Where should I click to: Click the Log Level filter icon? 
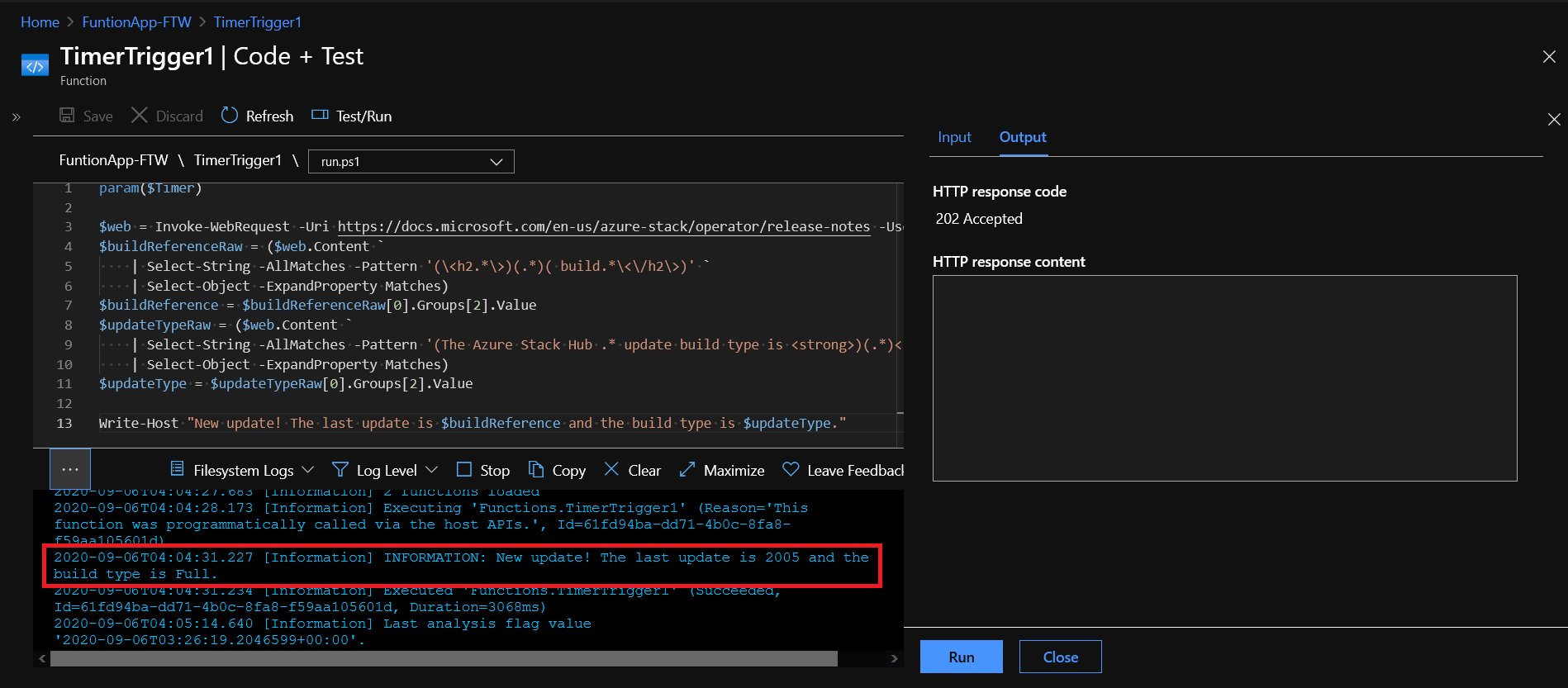pyautogui.click(x=340, y=469)
